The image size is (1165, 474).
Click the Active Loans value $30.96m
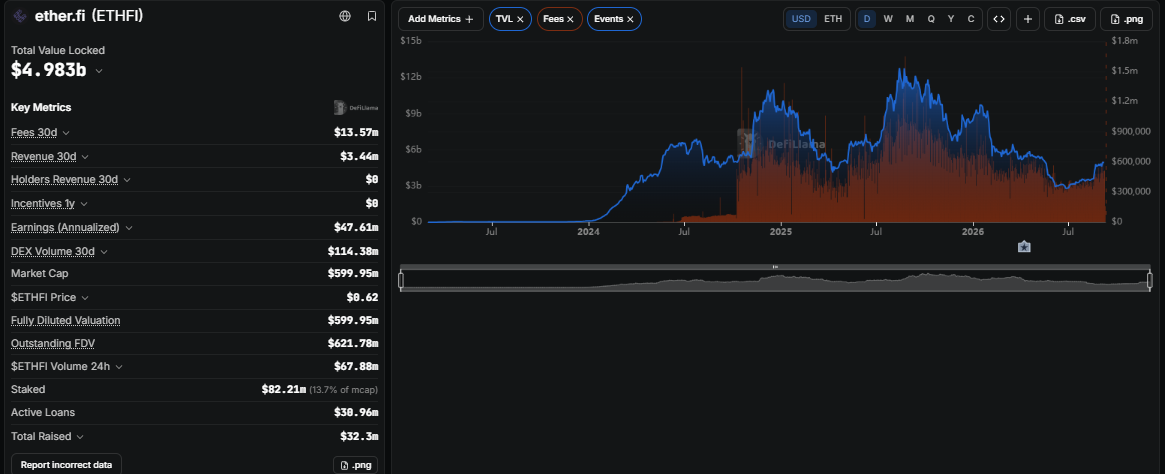pyautogui.click(x=356, y=413)
